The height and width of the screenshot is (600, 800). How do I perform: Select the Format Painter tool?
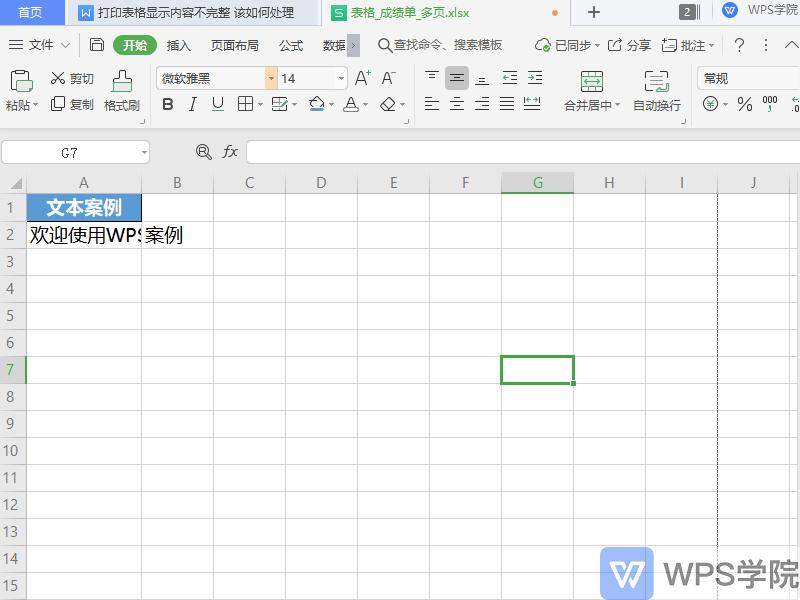120,90
